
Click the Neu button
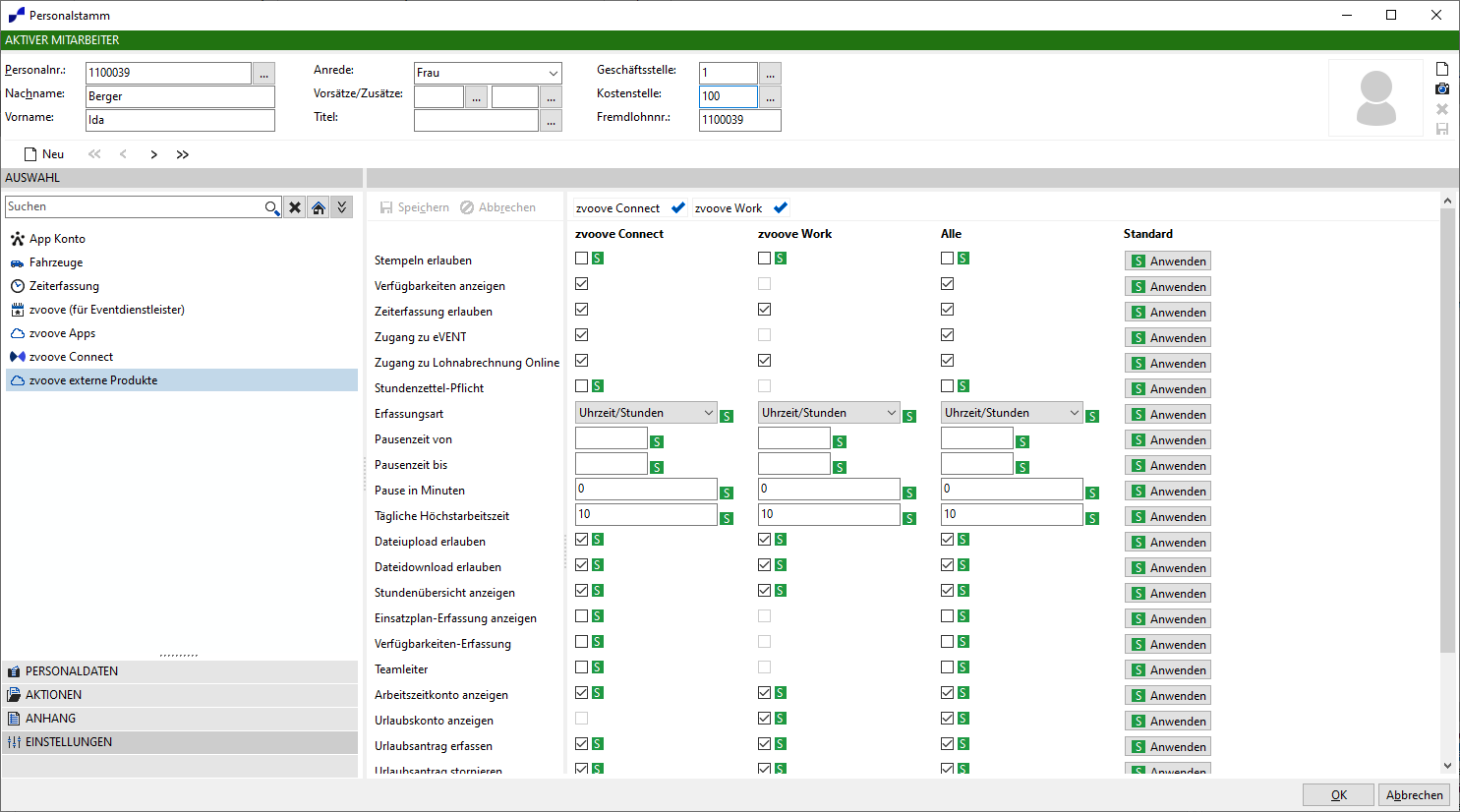point(44,154)
